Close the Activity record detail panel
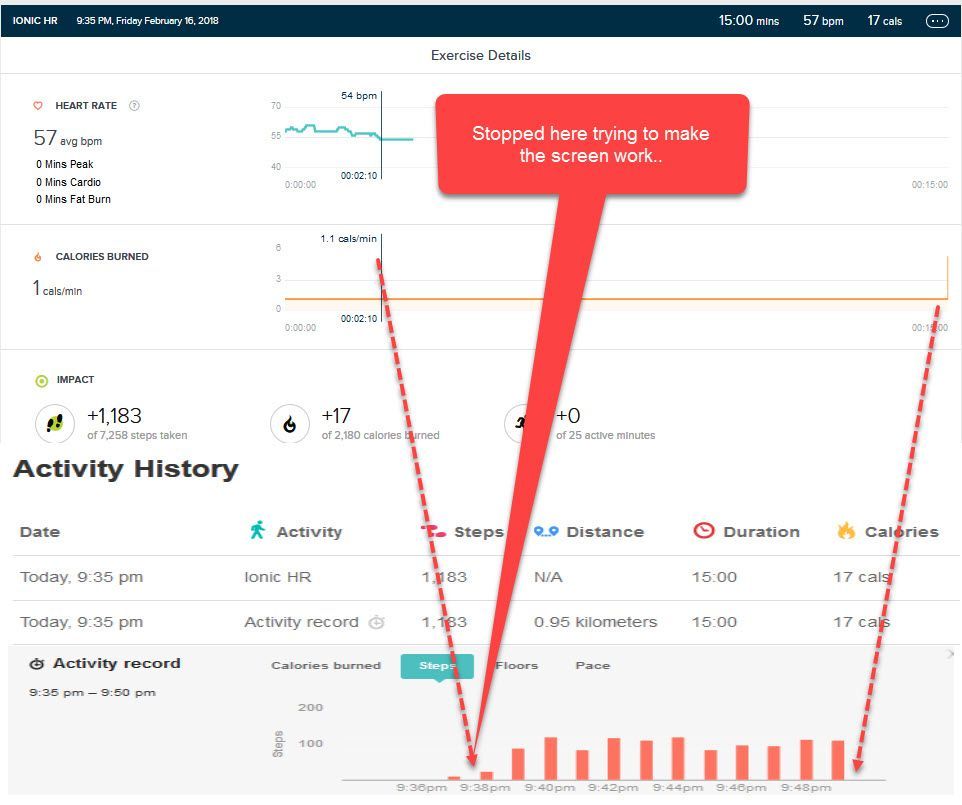Image resolution: width=962 pixels, height=805 pixels. (950, 654)
